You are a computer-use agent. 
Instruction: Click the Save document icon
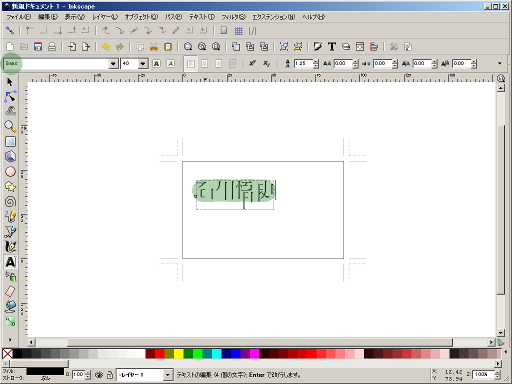(x=38, y=47)
